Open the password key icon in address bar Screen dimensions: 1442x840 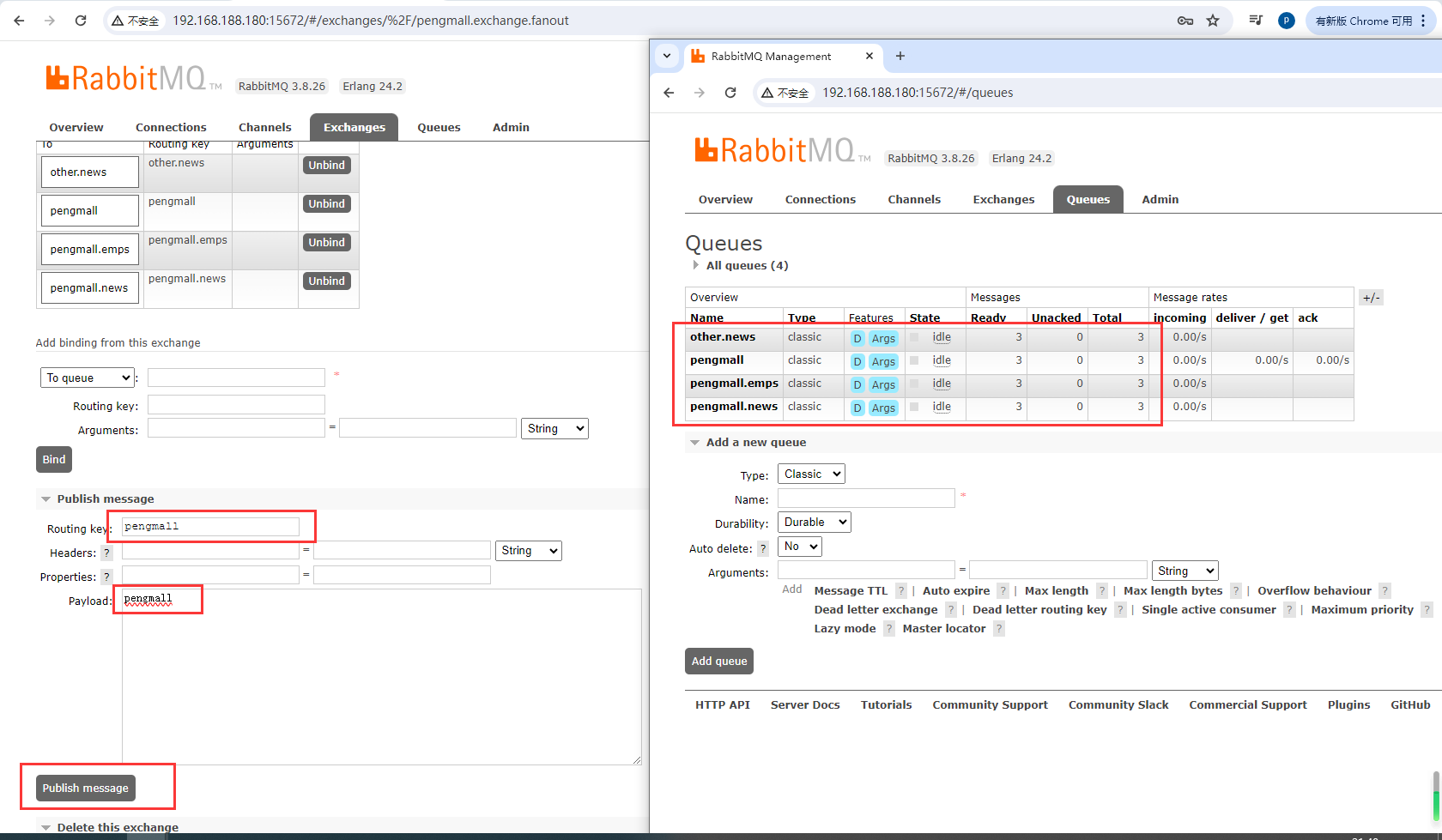tap(1185, 21)
